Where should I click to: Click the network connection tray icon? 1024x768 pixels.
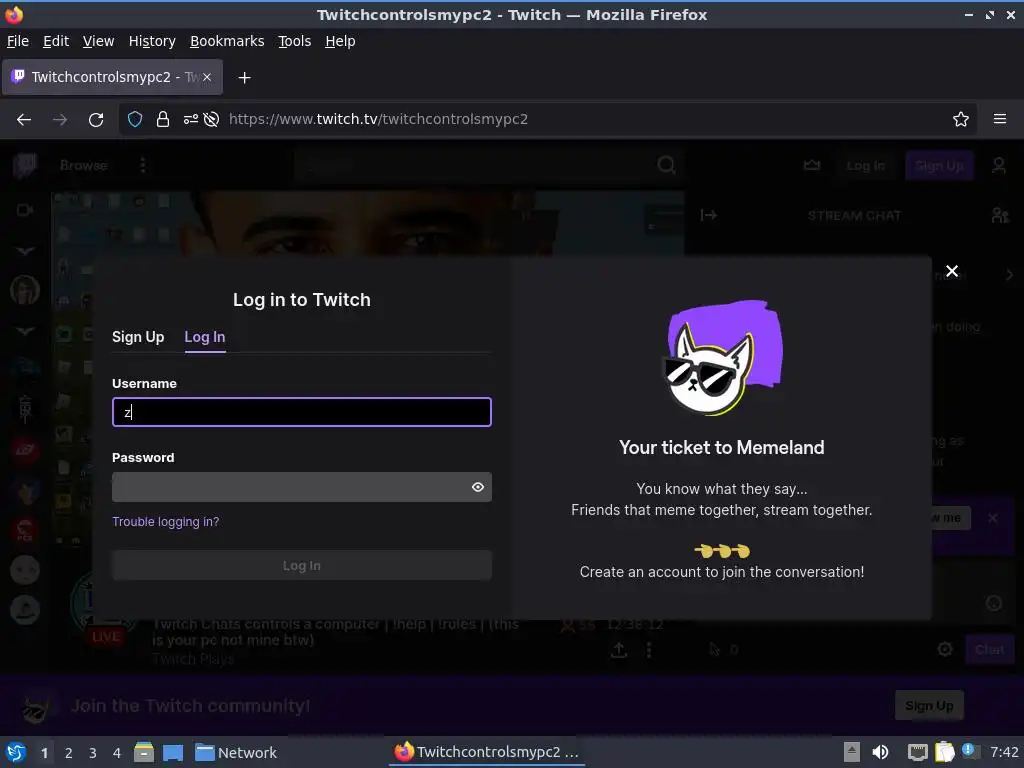[x=918, y=752]
